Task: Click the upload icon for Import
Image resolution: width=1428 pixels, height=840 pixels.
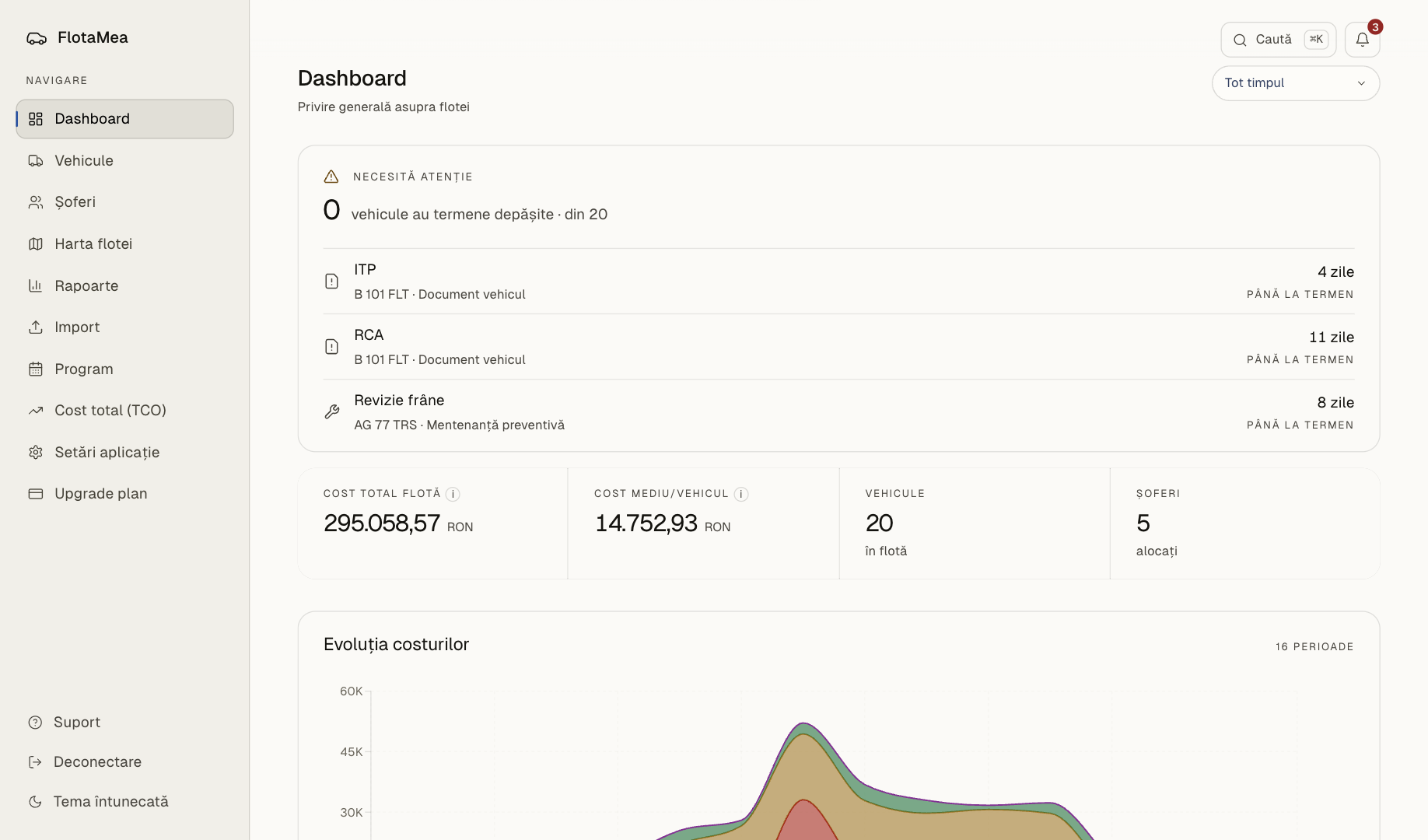Action: coord(36,327)
